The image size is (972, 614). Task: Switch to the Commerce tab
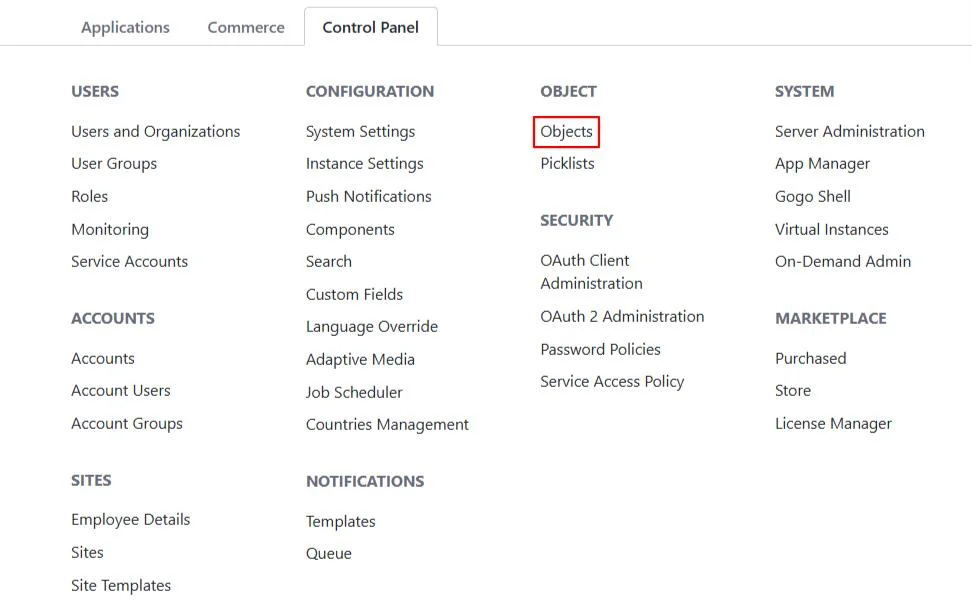[x=245, y=27]
